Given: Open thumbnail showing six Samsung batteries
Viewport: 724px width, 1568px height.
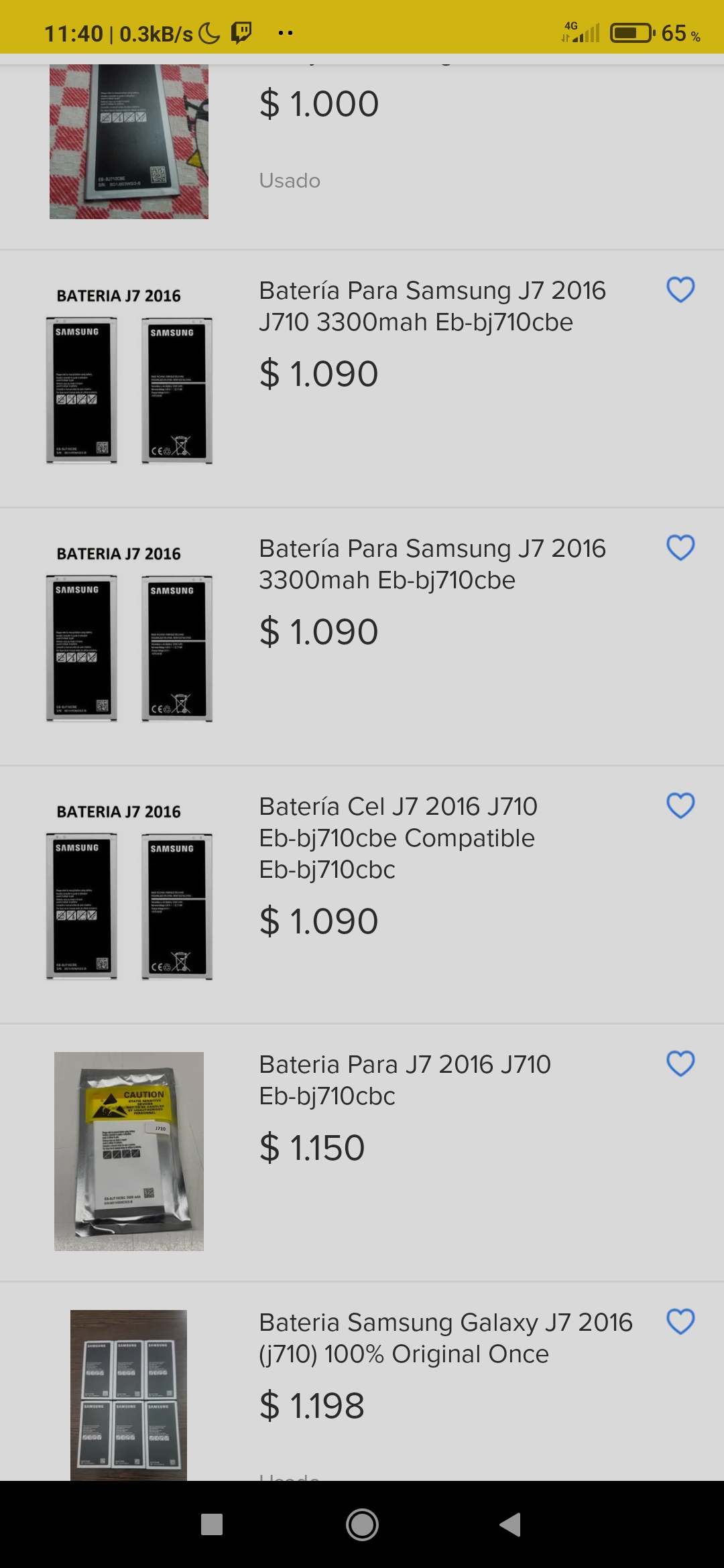Looking at the screenshot, I should tap(129, 1394).
